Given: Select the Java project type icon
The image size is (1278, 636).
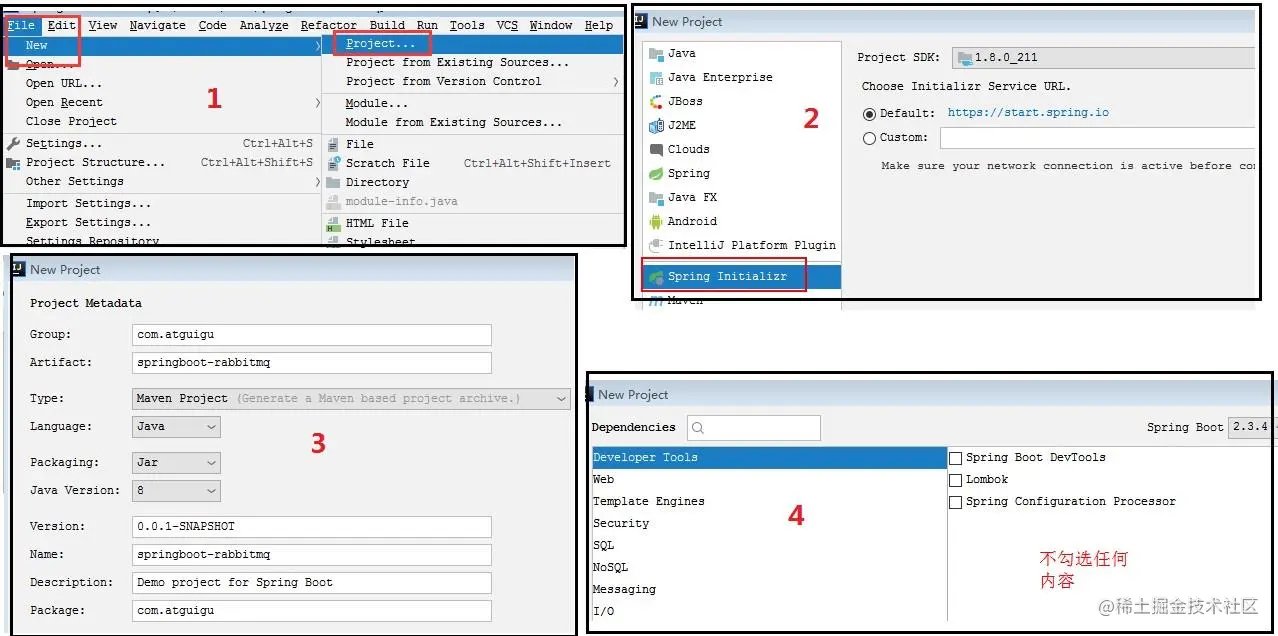Looking at the screenshot, I should (x=656, y=53).
